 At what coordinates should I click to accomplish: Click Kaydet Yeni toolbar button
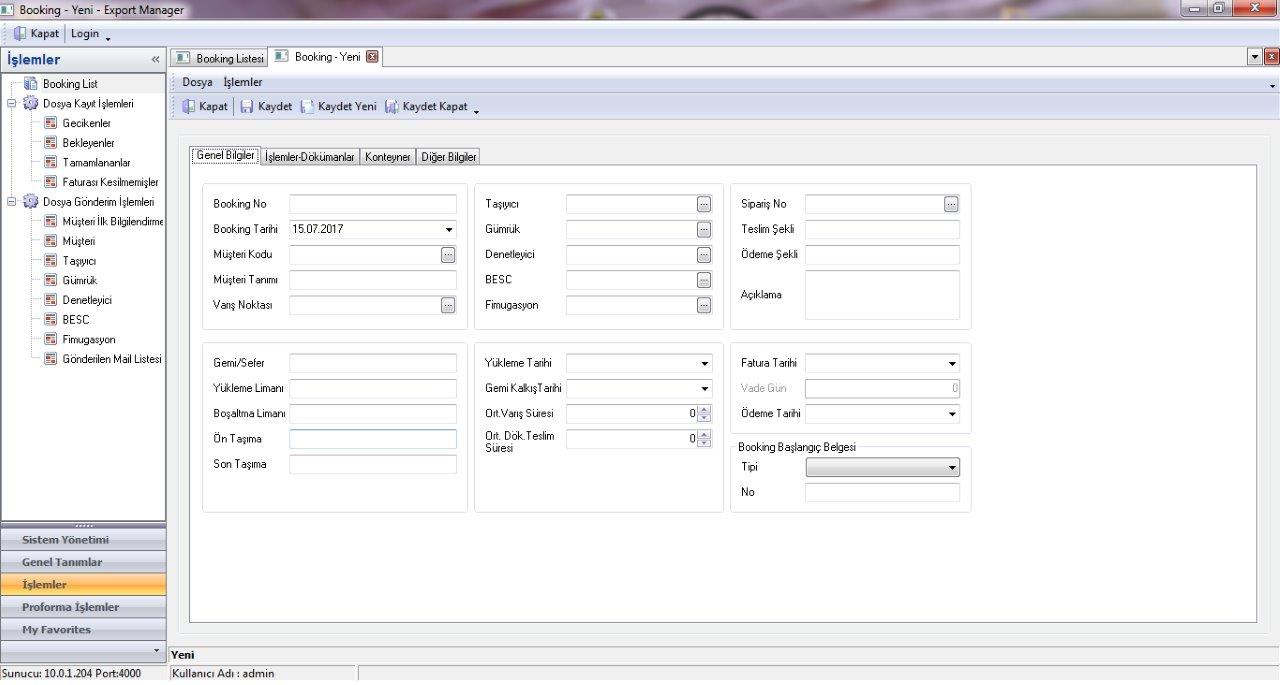pos(338,107)
